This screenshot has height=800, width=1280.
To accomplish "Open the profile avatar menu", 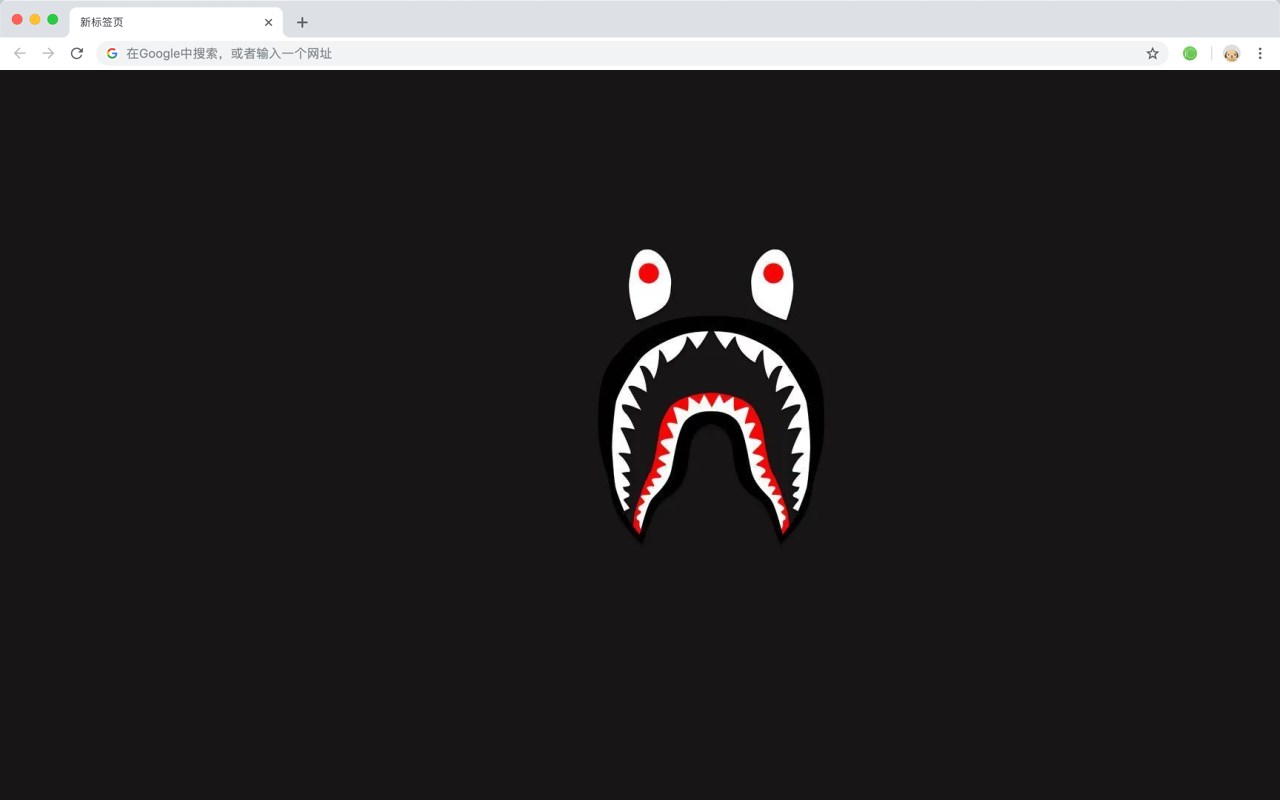I will coord(1231,53).
